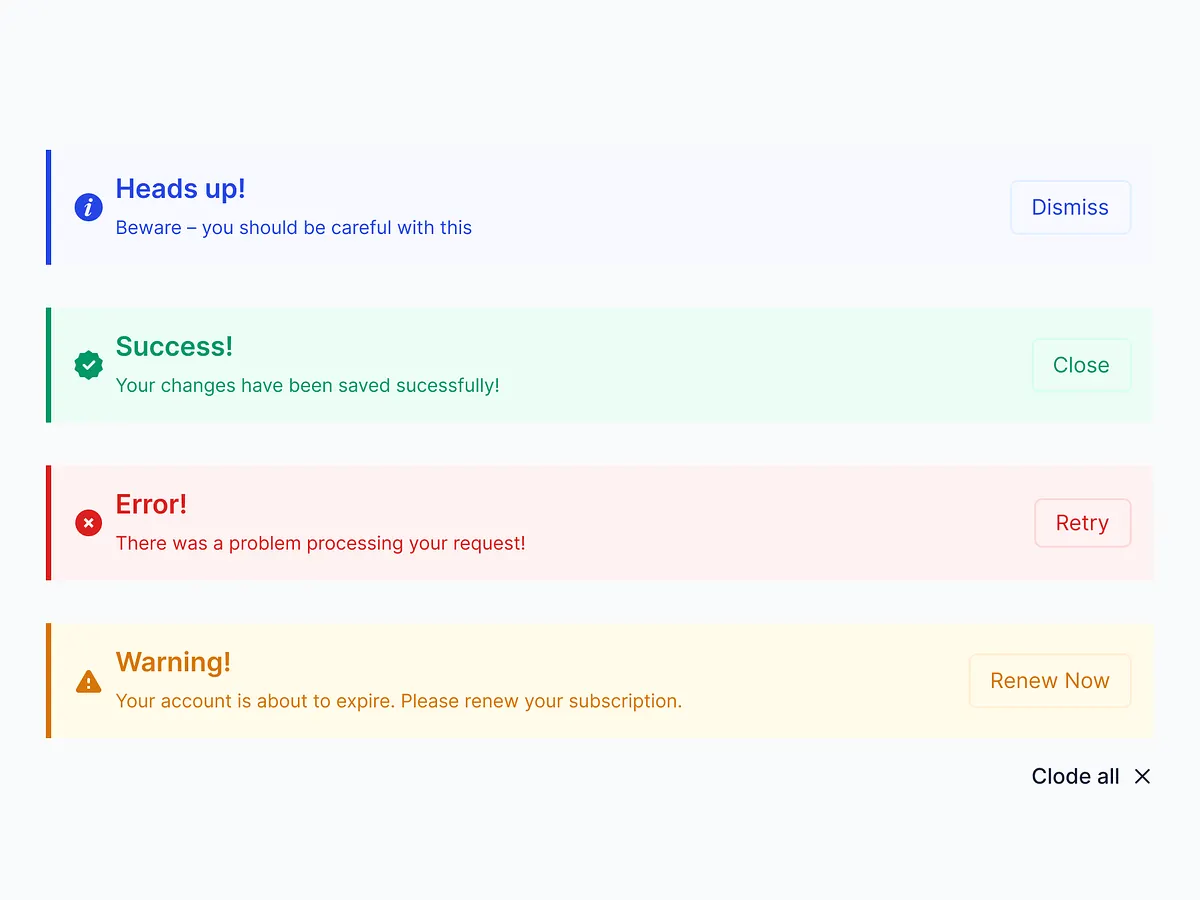The image size is (1200, 900).
Task: Select the subscription expiry warning message
Action: pos(398,701)
